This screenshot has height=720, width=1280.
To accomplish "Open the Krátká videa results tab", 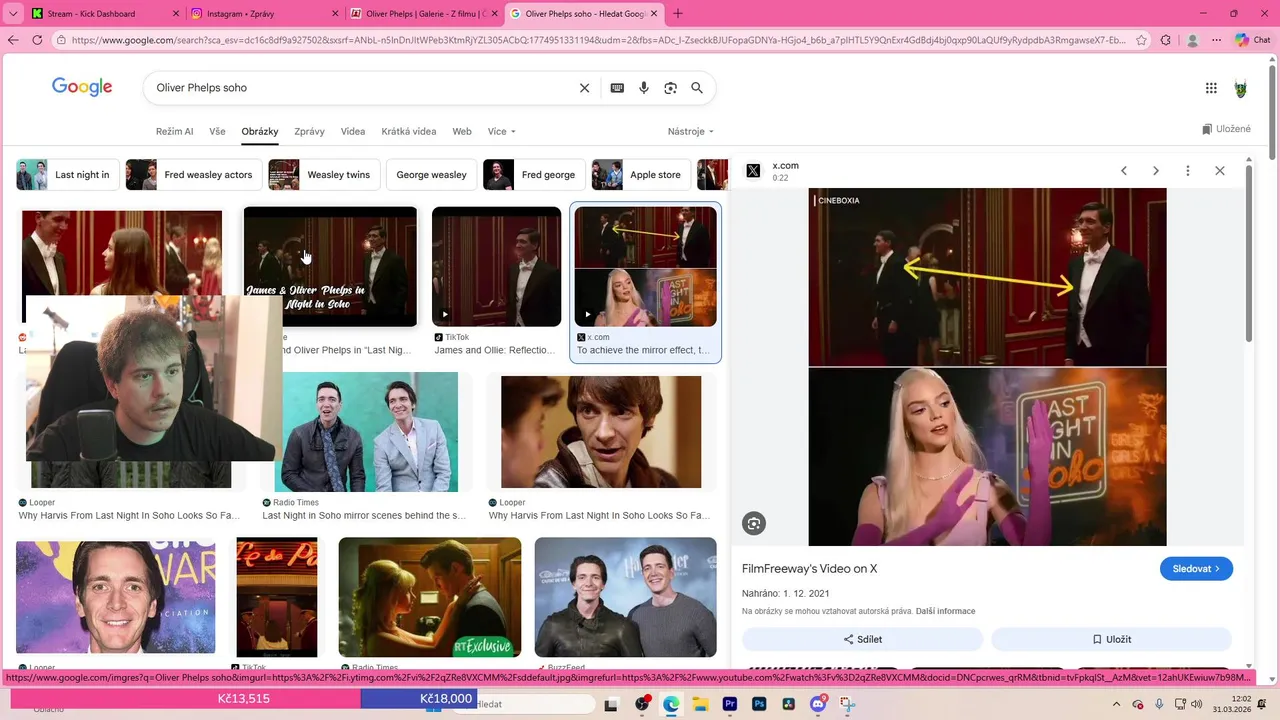I will click(409, 132).
